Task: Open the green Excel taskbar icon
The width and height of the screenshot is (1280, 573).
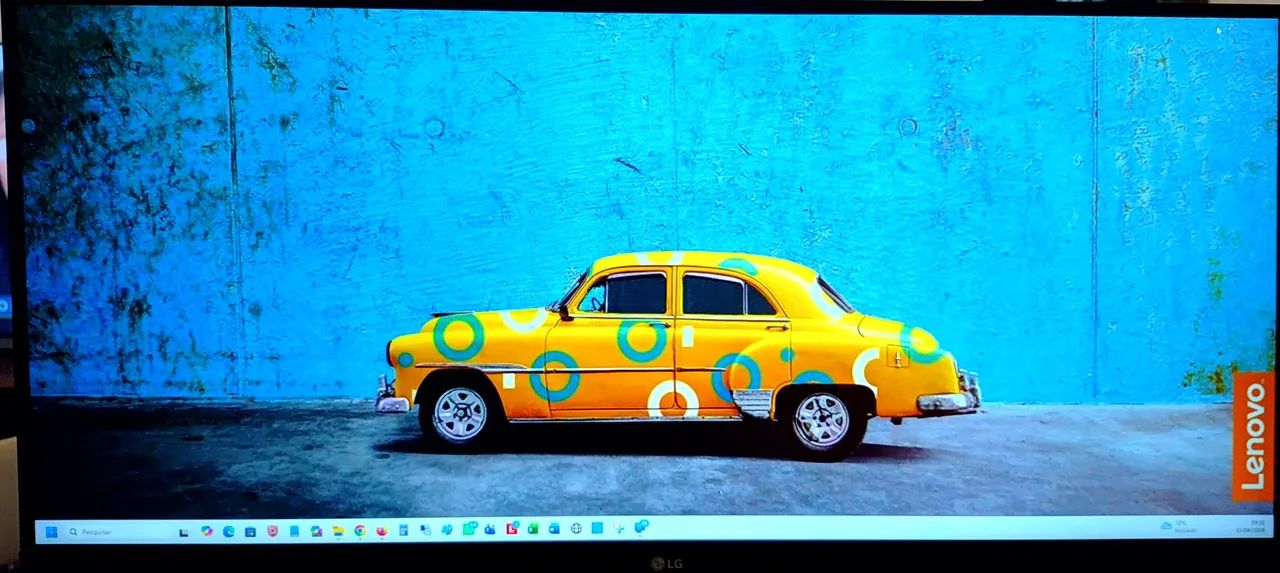Action: [x=532, y=530]
